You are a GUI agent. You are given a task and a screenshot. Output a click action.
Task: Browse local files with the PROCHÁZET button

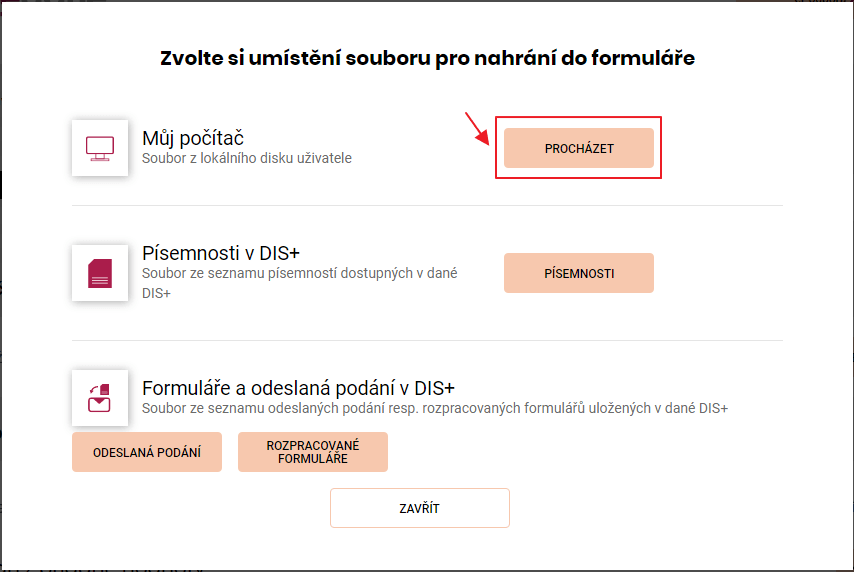578,148
